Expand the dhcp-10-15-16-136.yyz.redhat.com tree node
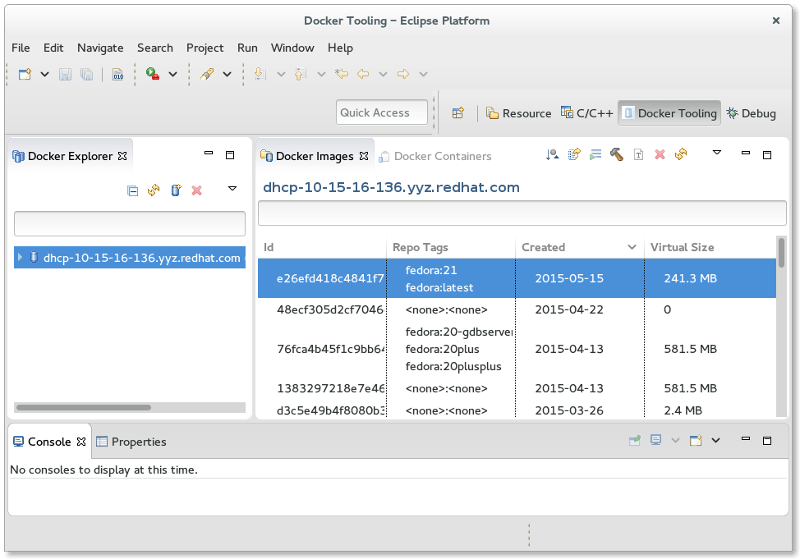800x559 pixels. pyautogui.click(x=20, y=257)
